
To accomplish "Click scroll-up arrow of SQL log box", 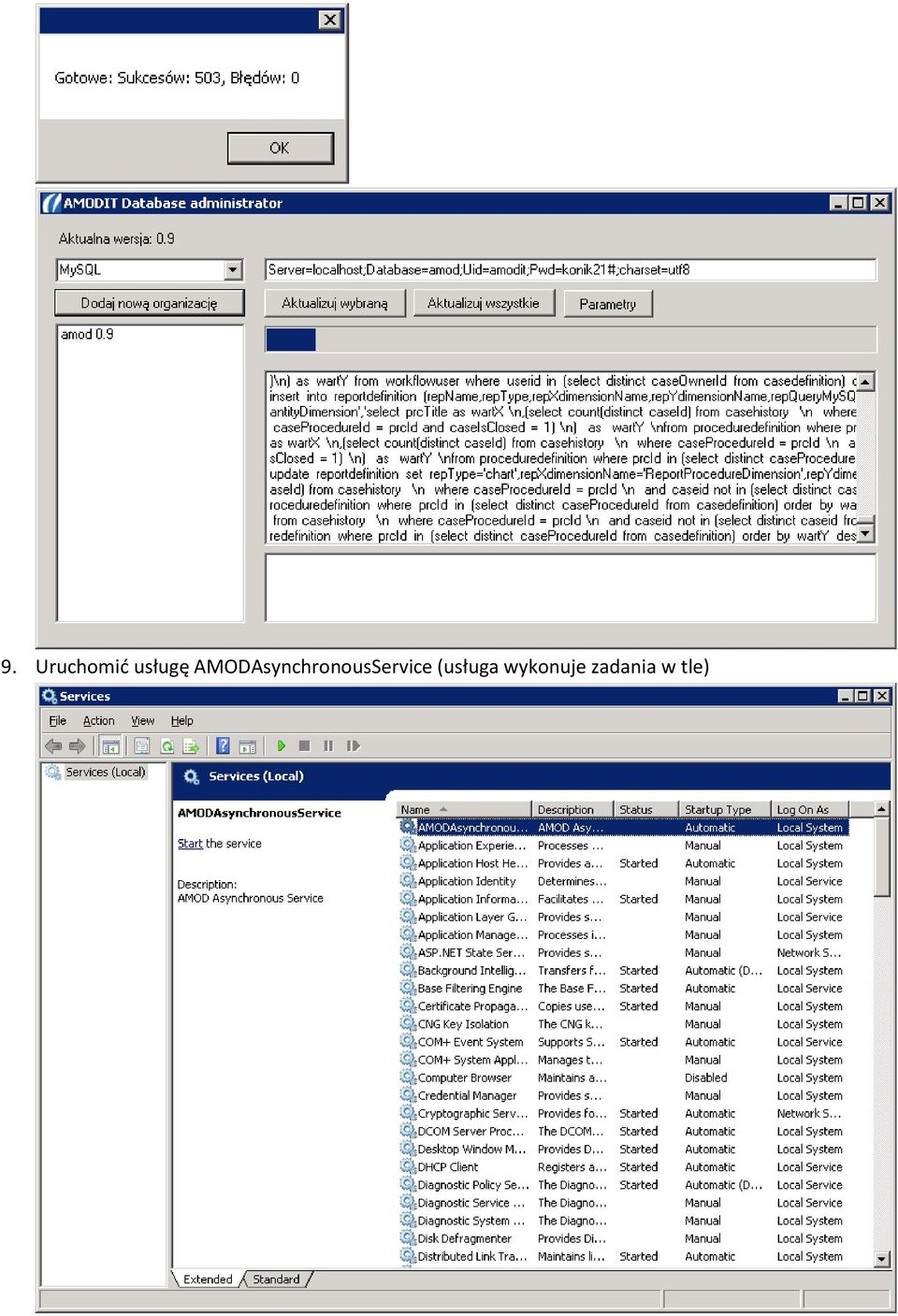I will [866, 382].
